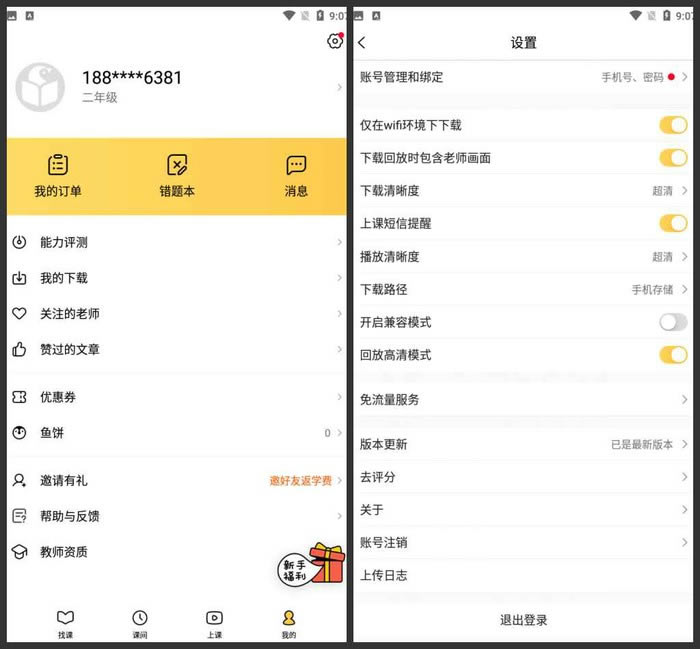Tap the profile avatar image

tap(40, 87)
